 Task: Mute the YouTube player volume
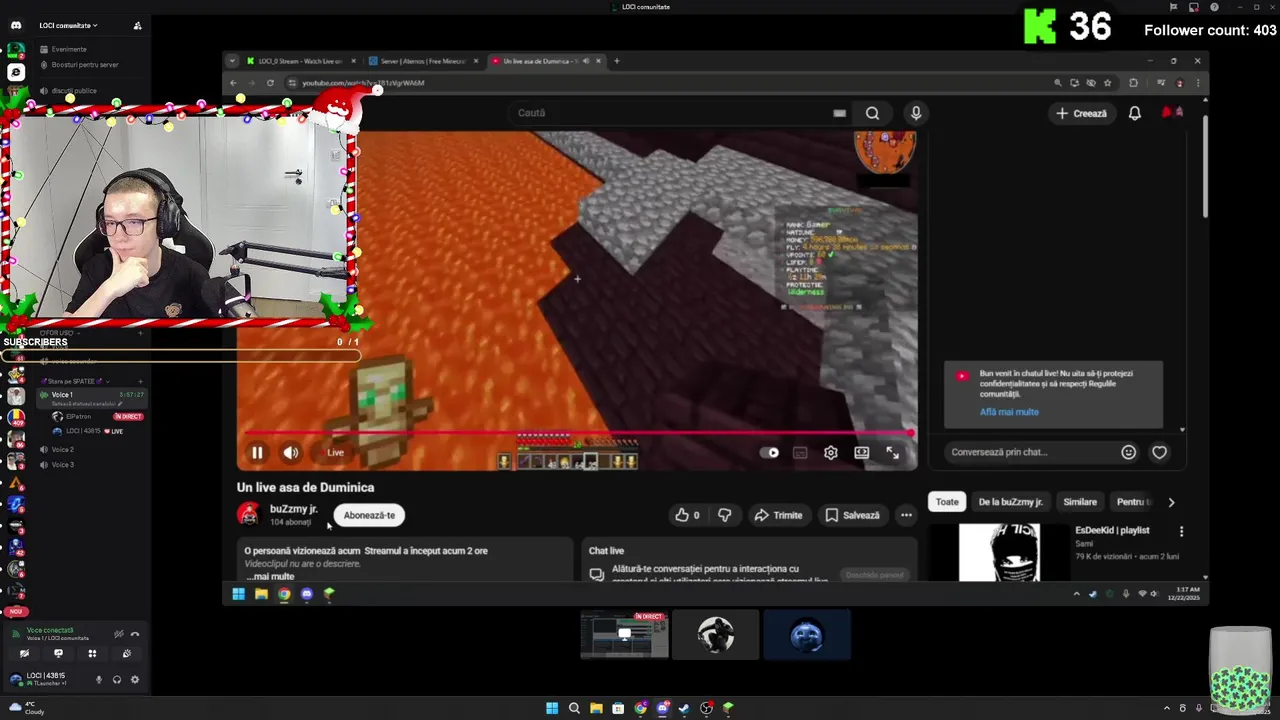point(290,453)
